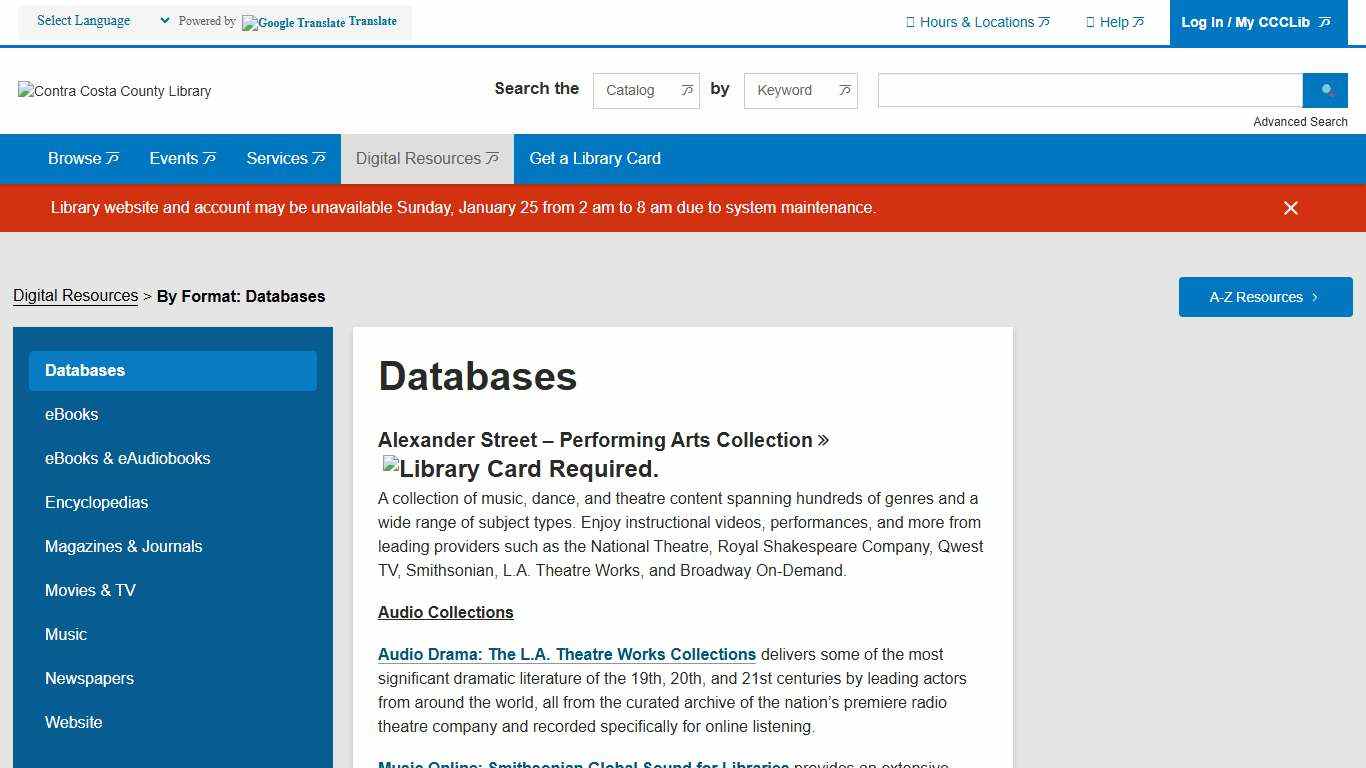Select Newspapers in the sidebar menu
Image resolution: width=1366 pixels, height=768 pixels.
tap(89, 678)
